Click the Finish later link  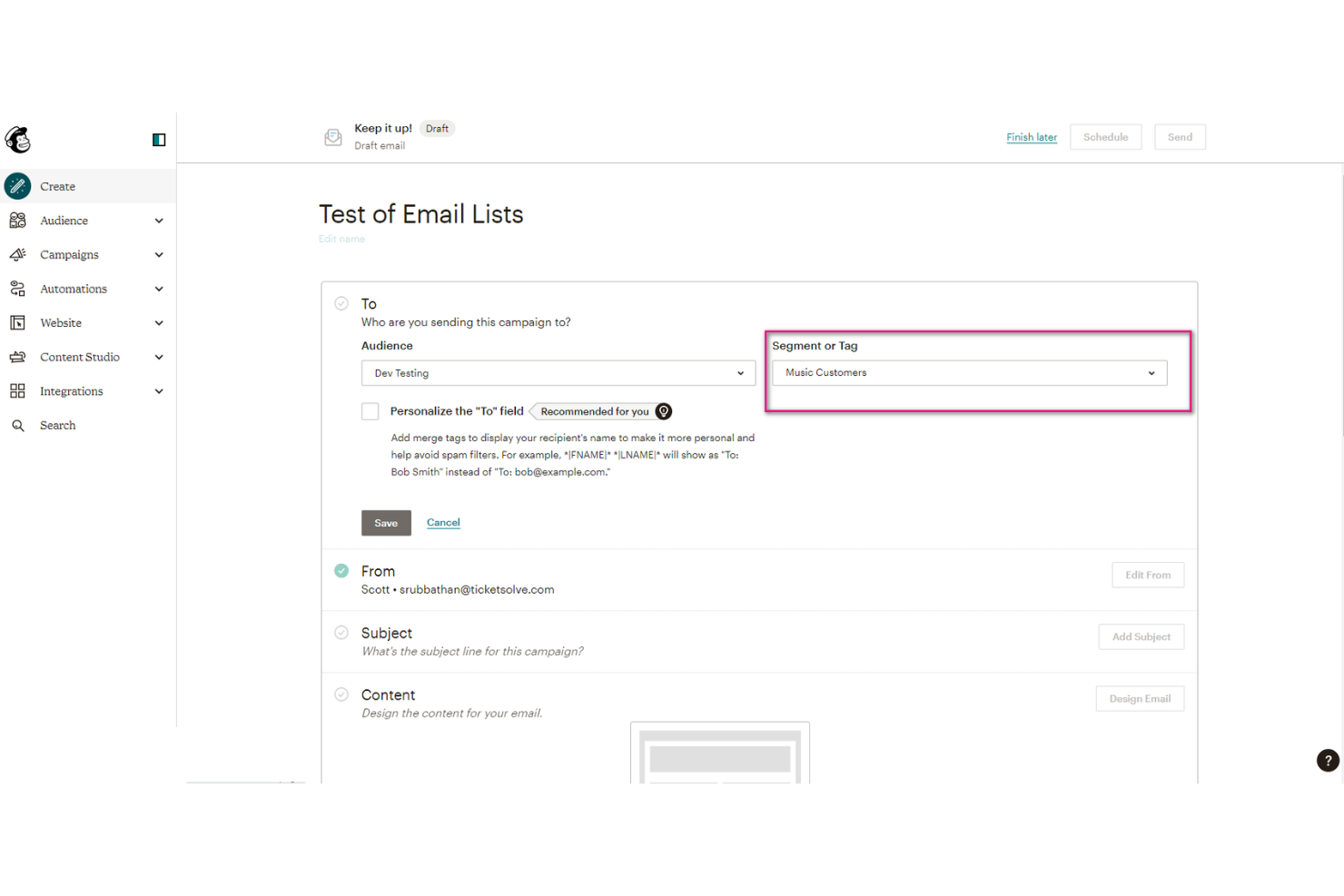(x=1032, y=137)
